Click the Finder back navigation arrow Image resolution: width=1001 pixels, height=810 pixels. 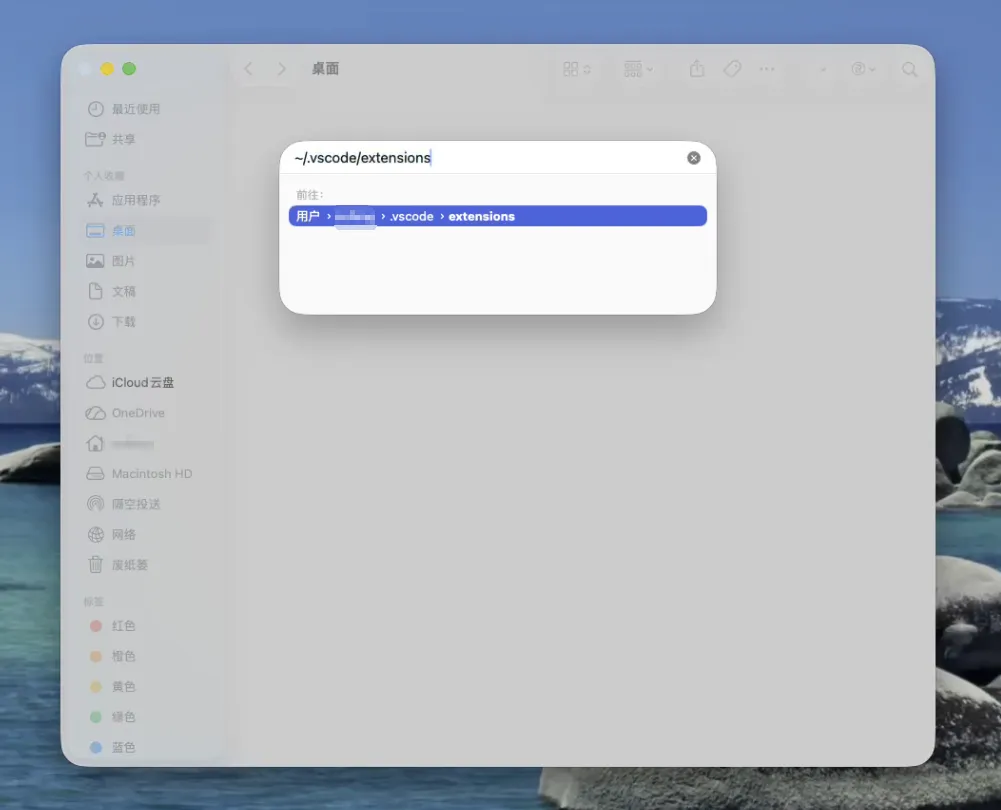[249, 69]
